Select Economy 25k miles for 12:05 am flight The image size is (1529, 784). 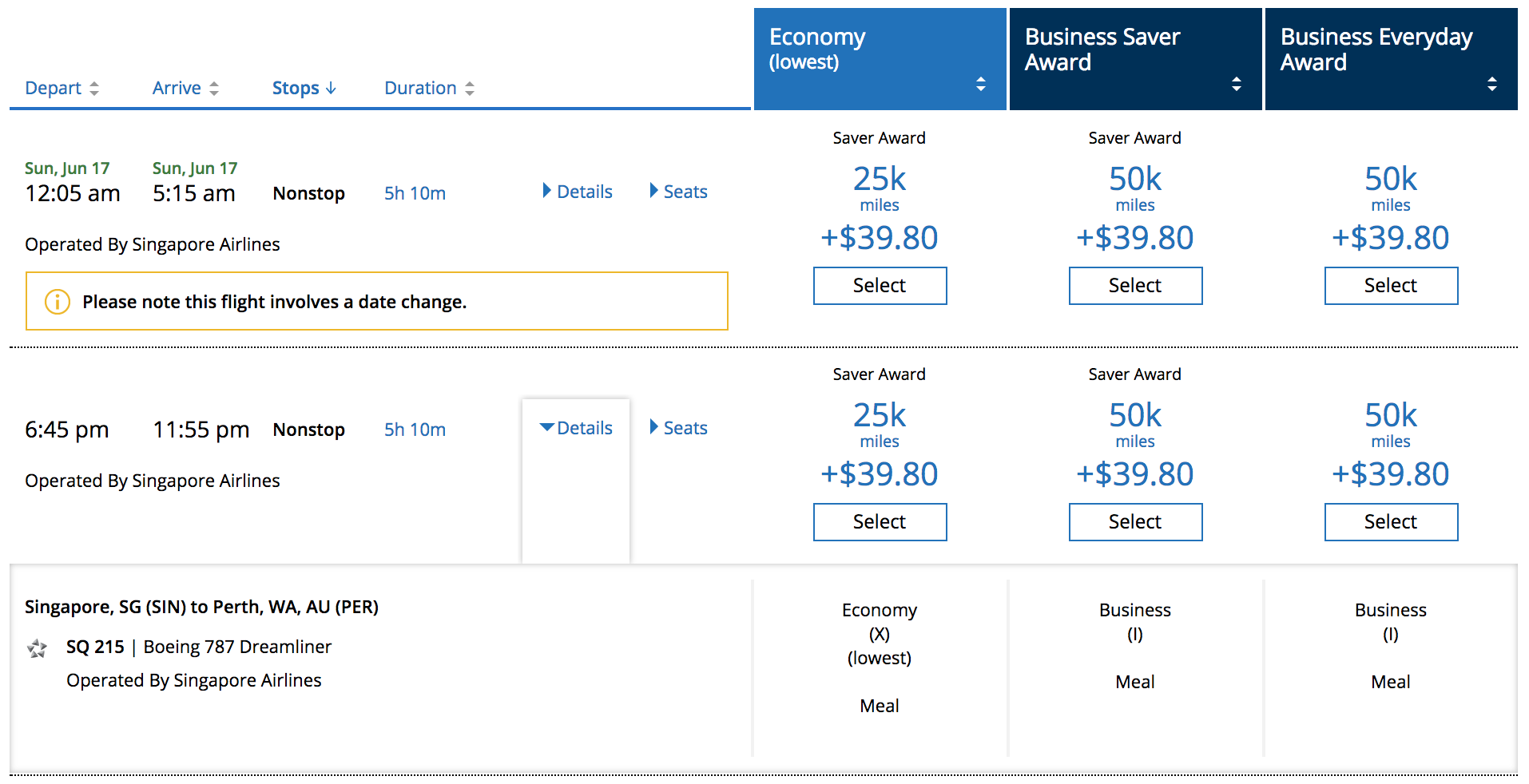coord(880,286)
